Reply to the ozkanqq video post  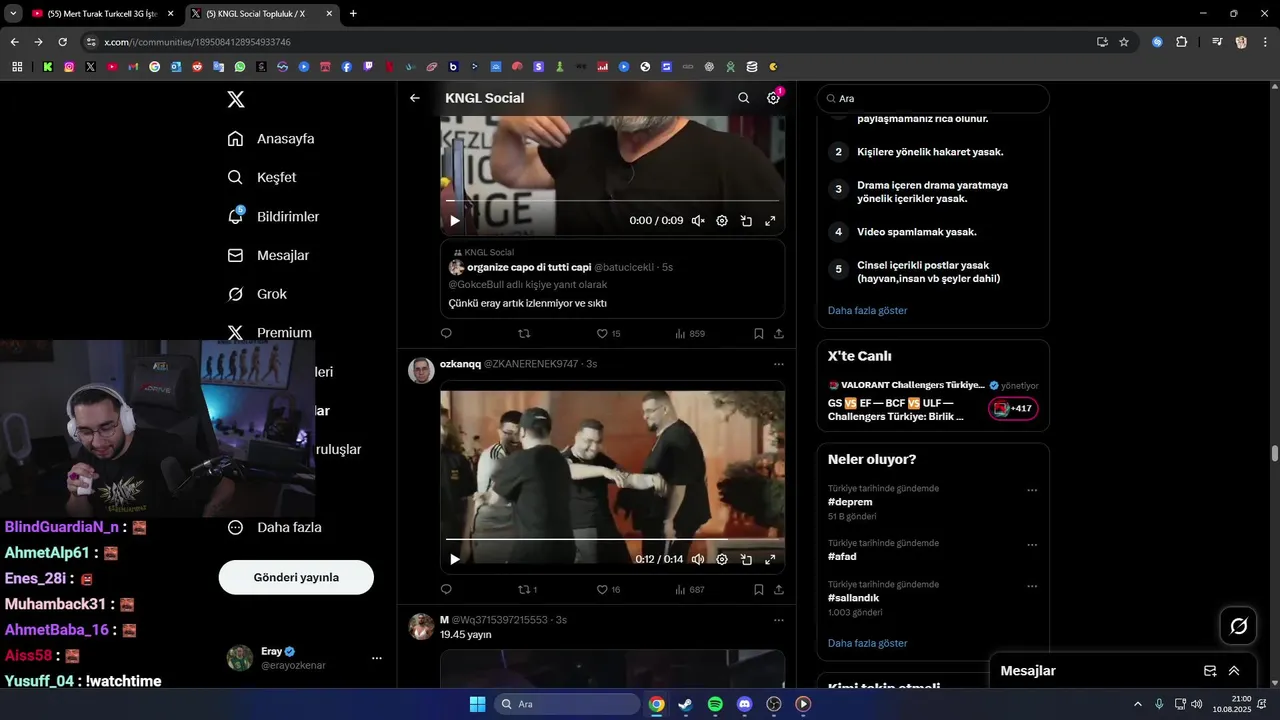446,590
